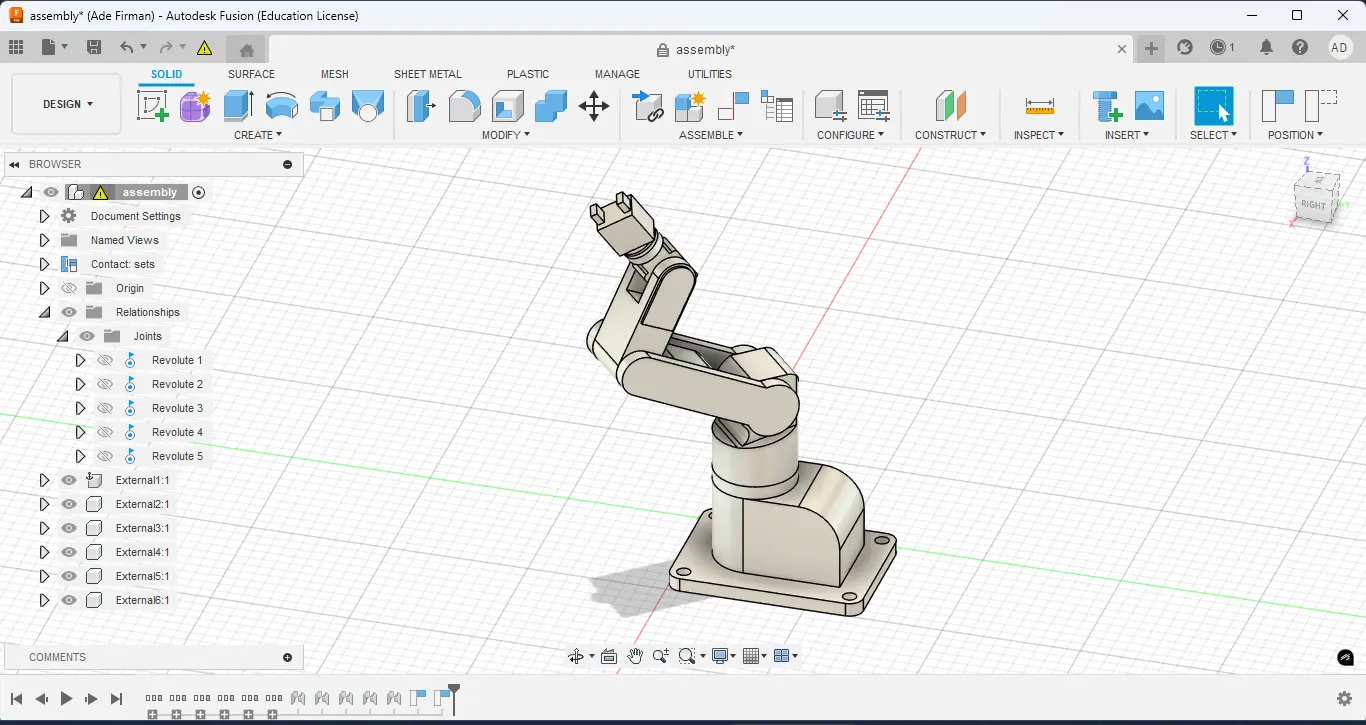Toggle visibility of the Origin folder
1366x725 pixels.
(x=69, y=288)
